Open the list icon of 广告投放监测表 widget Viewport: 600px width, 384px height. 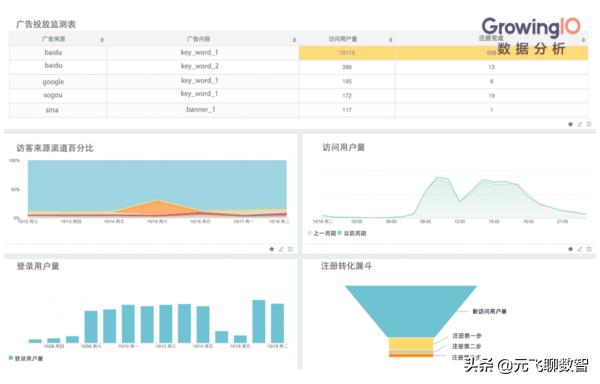pyautogui.click(x=589, y=124)
